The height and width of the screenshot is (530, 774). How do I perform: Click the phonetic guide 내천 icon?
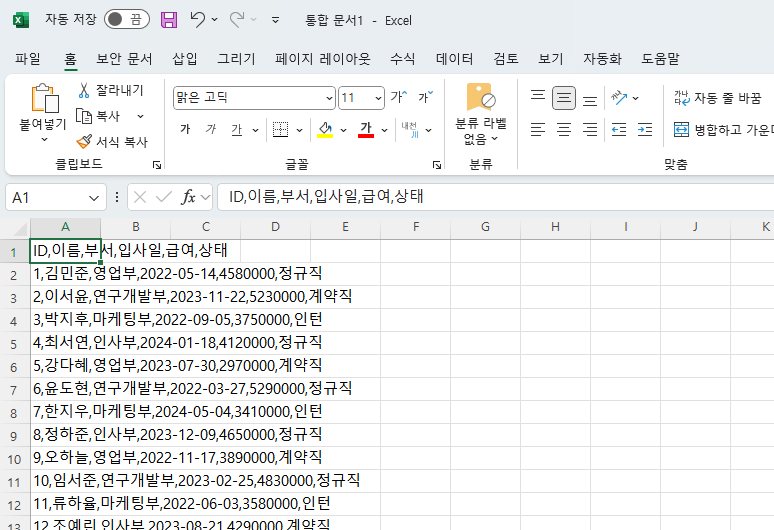410,129
